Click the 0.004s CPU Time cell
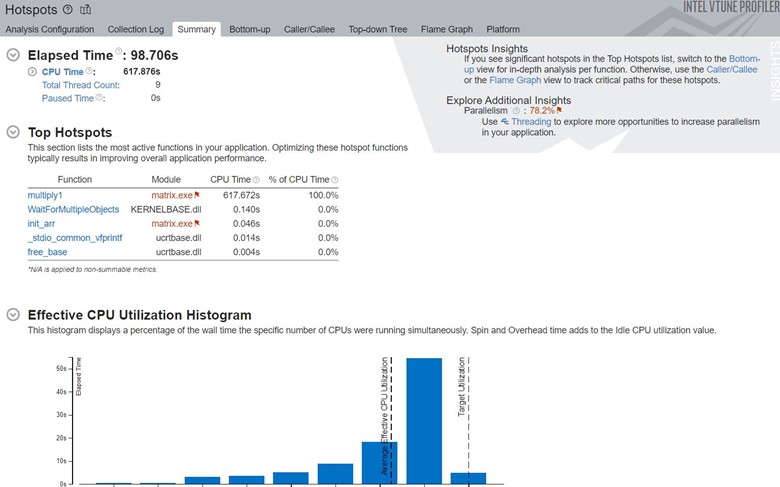780x487 pixels. 246,252
